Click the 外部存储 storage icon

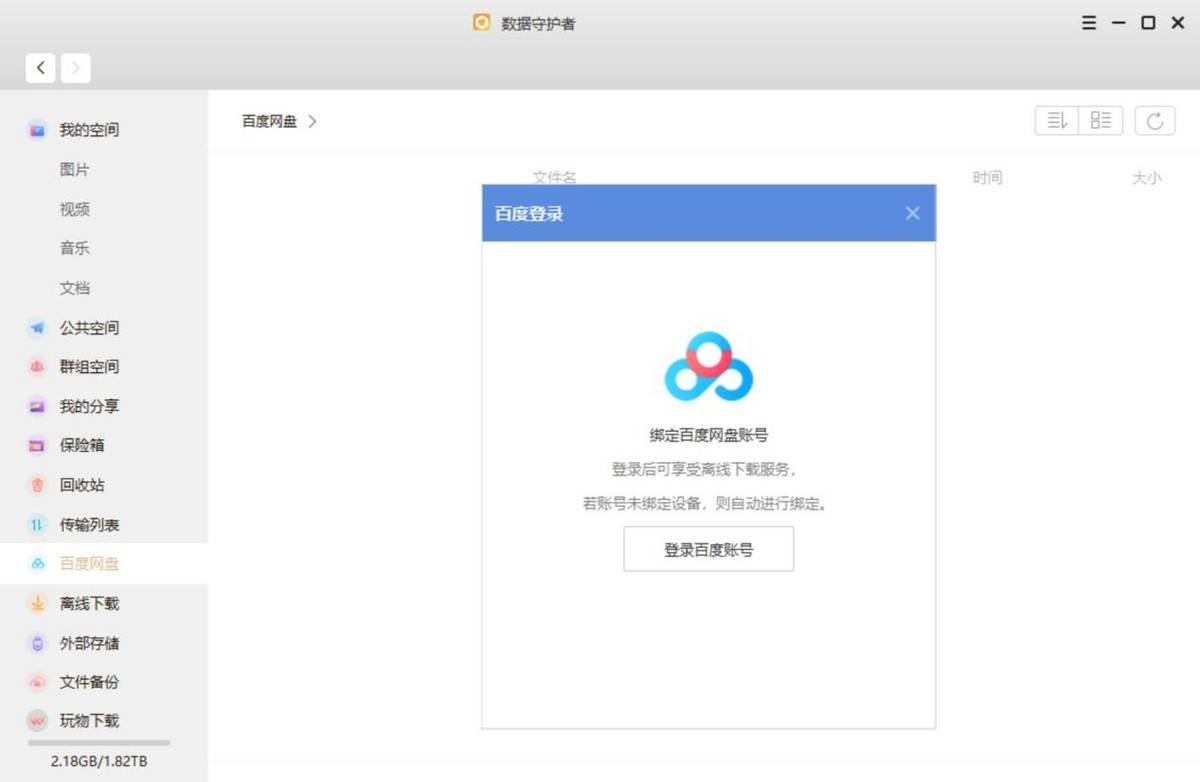click(37, 644)
